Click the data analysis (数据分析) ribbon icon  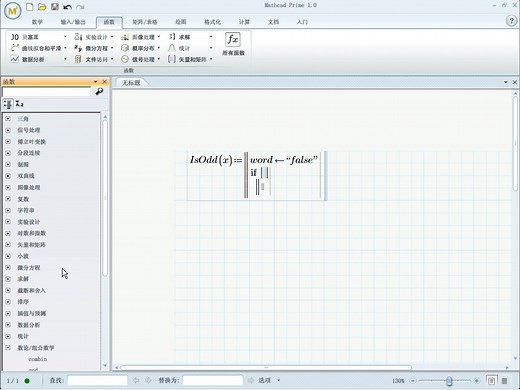[x=15, y=59]
